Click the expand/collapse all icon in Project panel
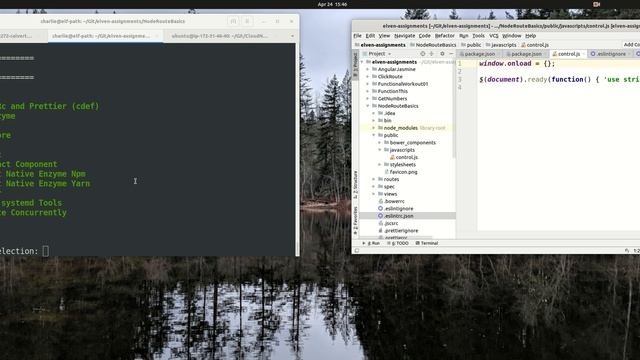This screenshot has width=640, height=360. pyautogui.click(x=431, y=54)
